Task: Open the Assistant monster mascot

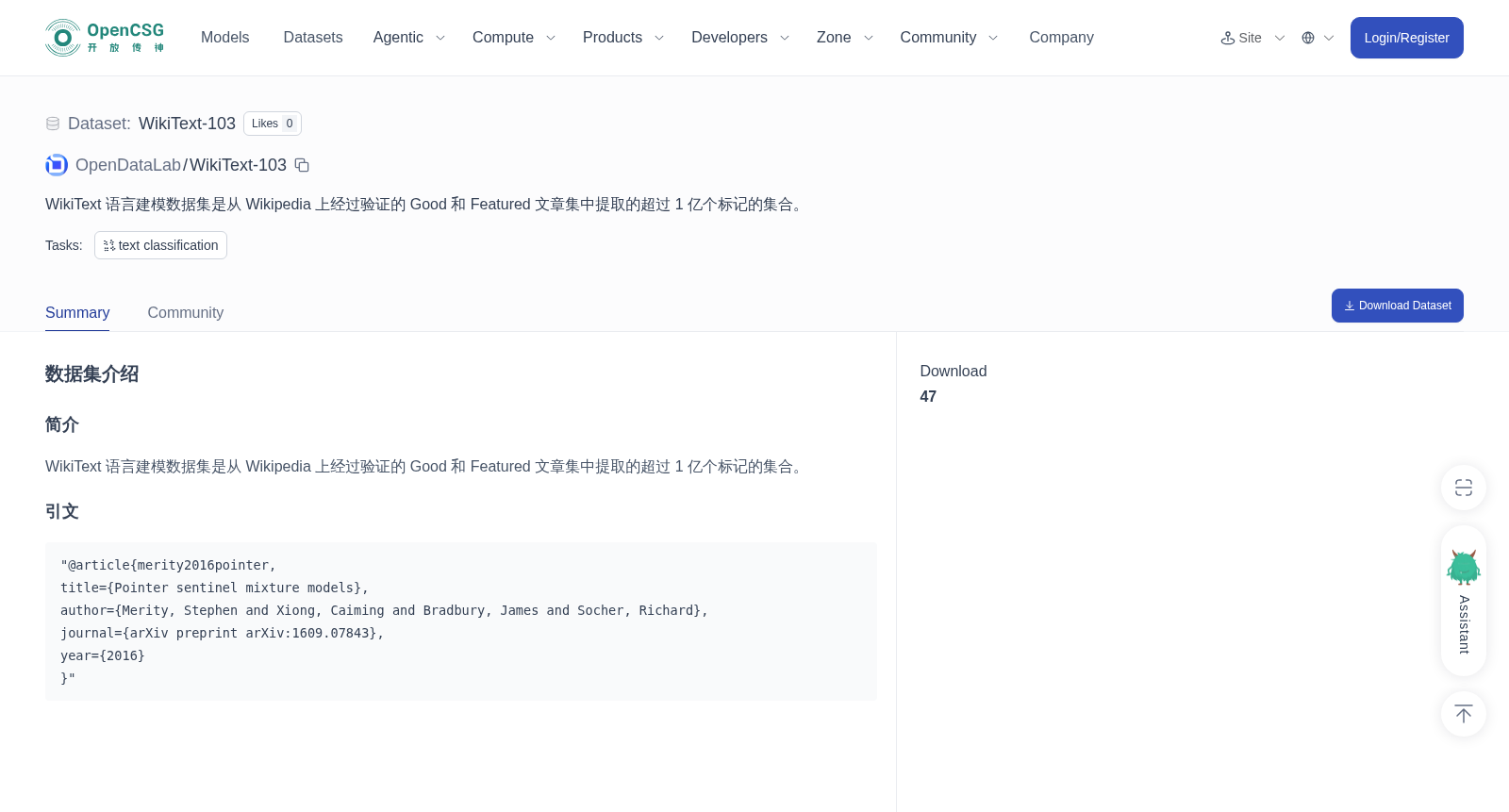Action: click(1464, 568)
